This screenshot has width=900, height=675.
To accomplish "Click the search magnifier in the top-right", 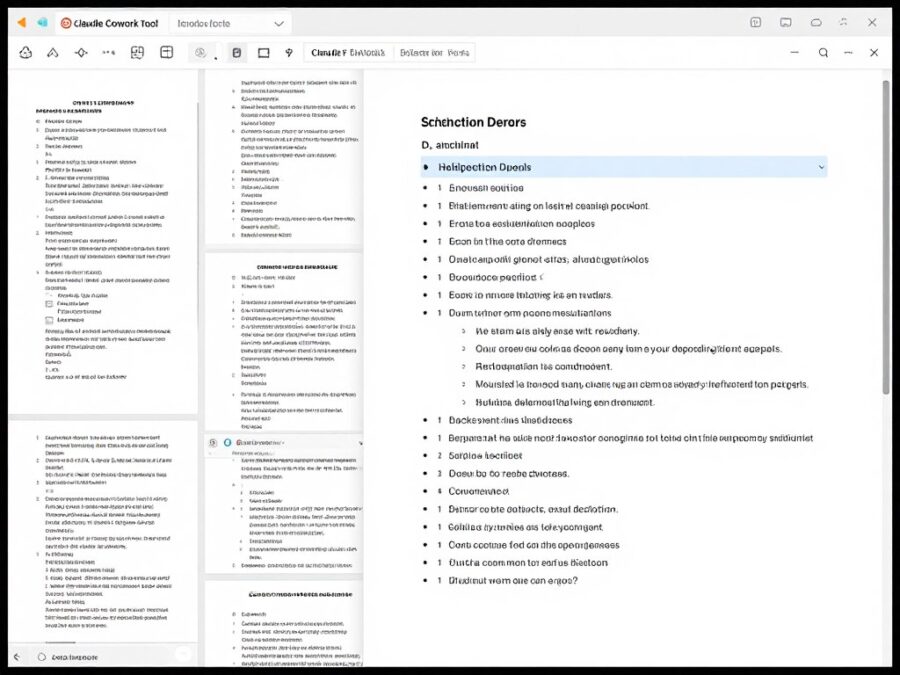I will pos(823,52).
